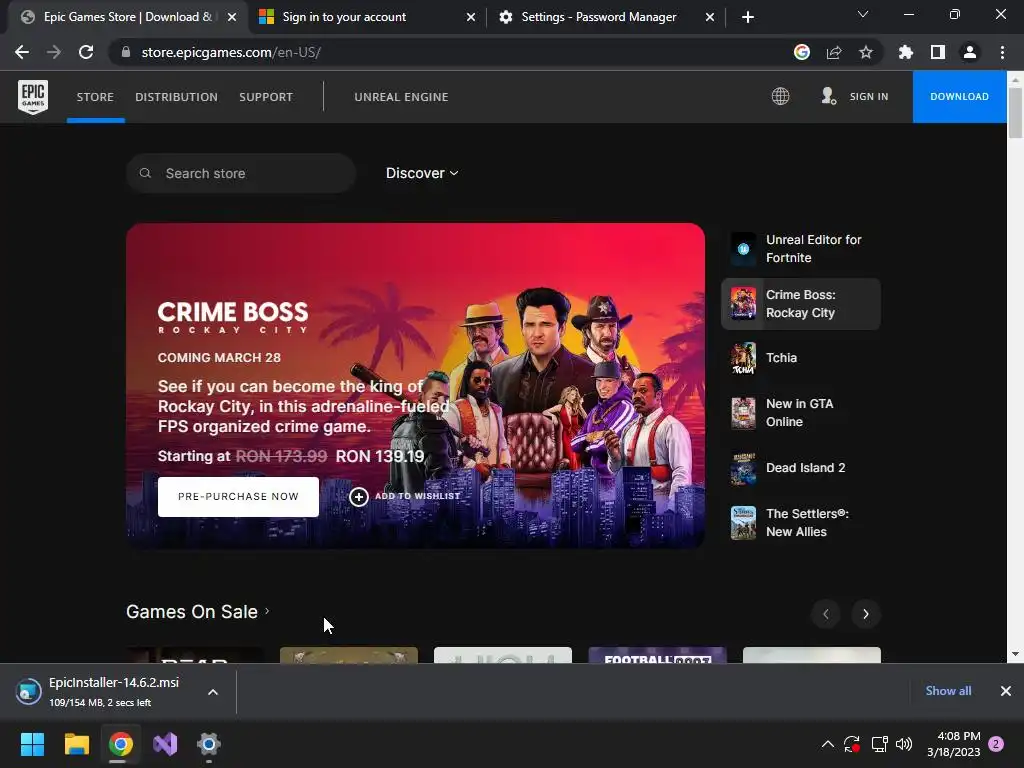Click the share page icon in the address bar
The image size is (1024, 768).
point(834,52)
